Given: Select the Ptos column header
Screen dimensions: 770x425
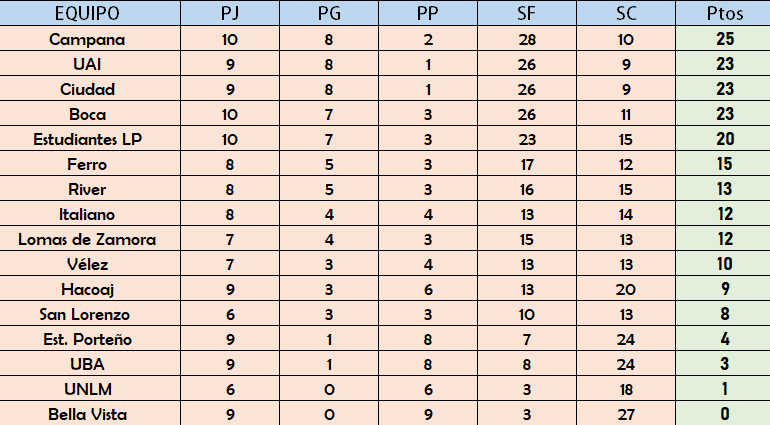Looking at the screenshot, I should 723,13.
